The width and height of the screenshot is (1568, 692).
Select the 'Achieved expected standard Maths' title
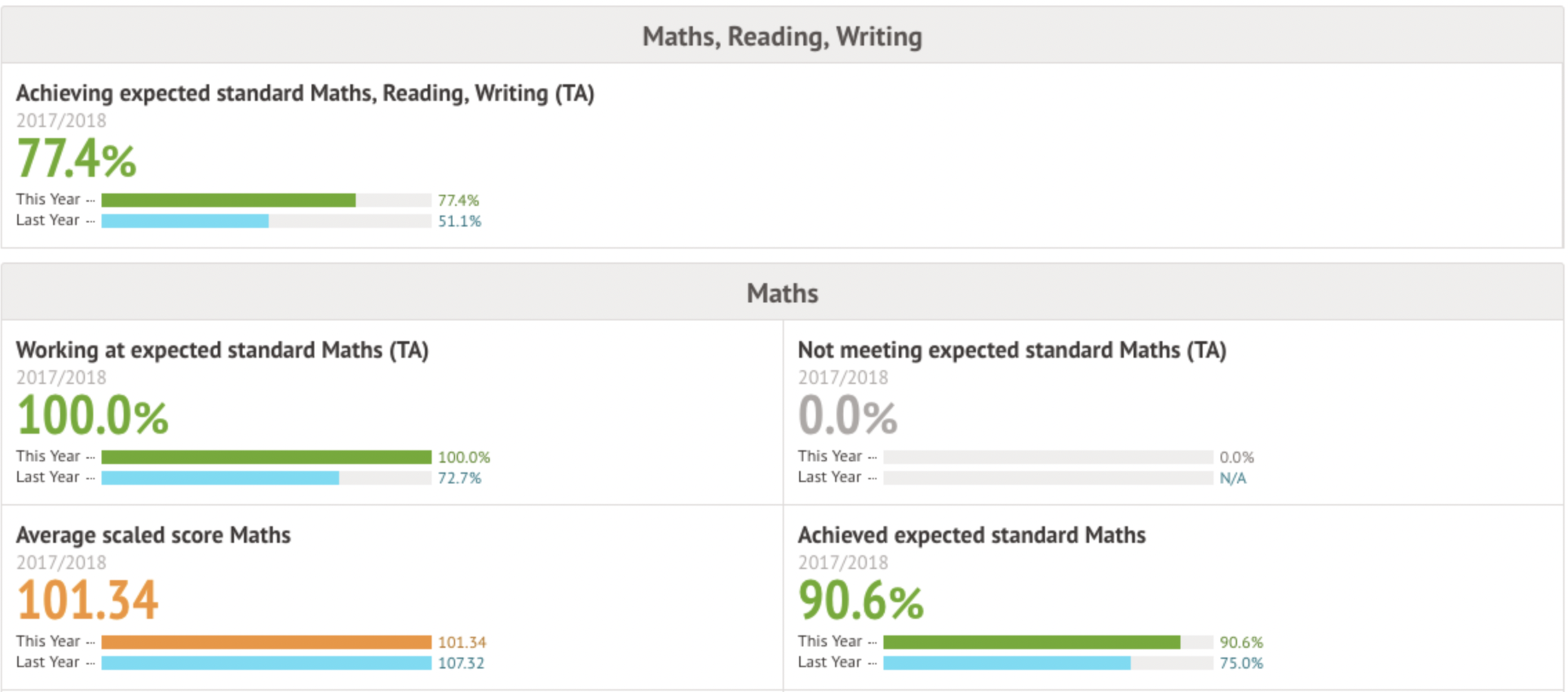(x=971, y=535)
